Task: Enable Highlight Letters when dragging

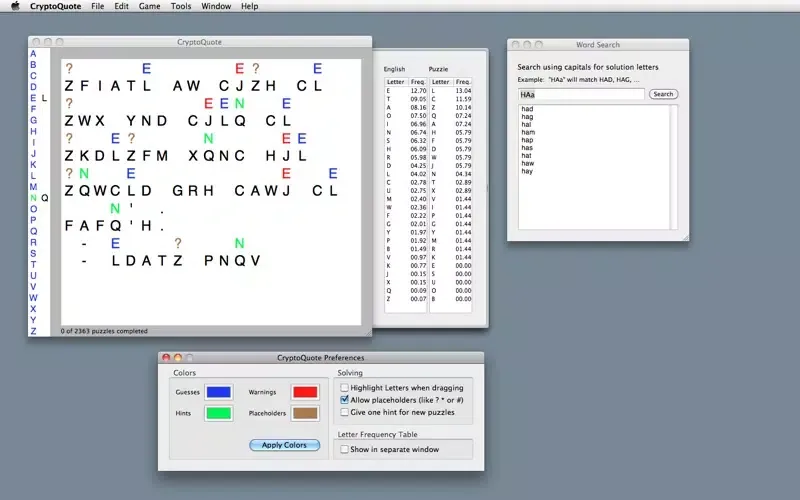Action: [345, 387]
